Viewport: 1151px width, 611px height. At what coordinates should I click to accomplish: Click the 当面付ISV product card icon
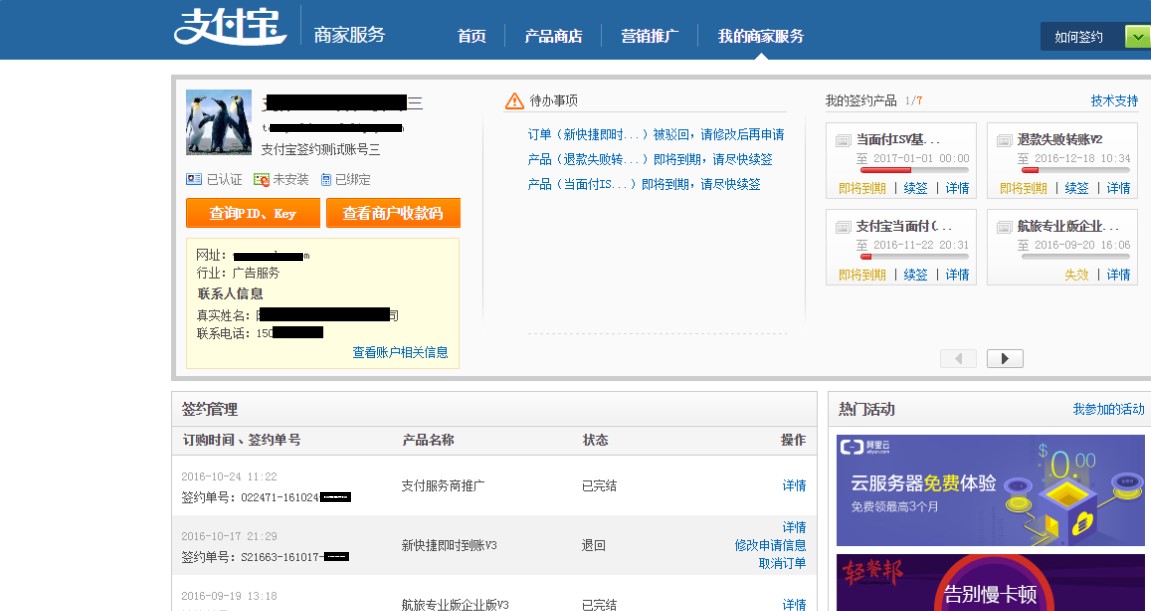pos(843,140)
